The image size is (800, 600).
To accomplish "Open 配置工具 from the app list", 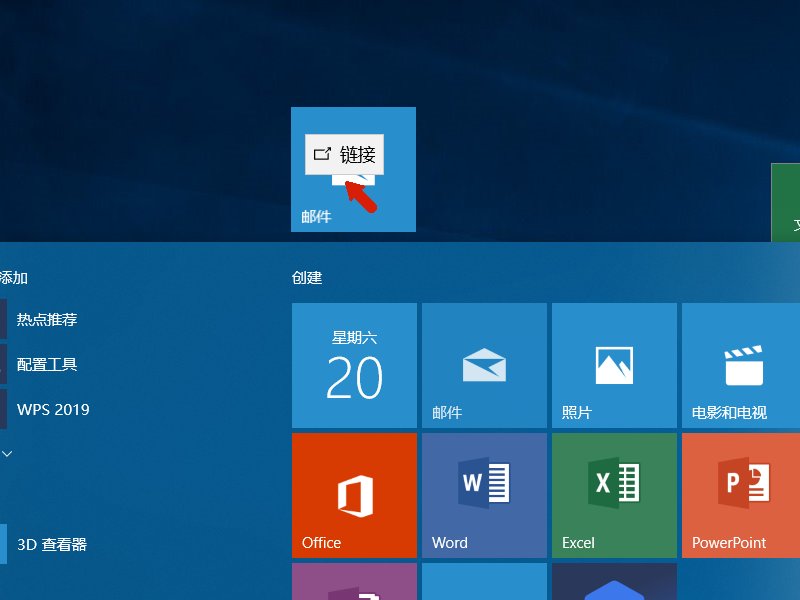I will pyautogui.click(x=47, y=364).
